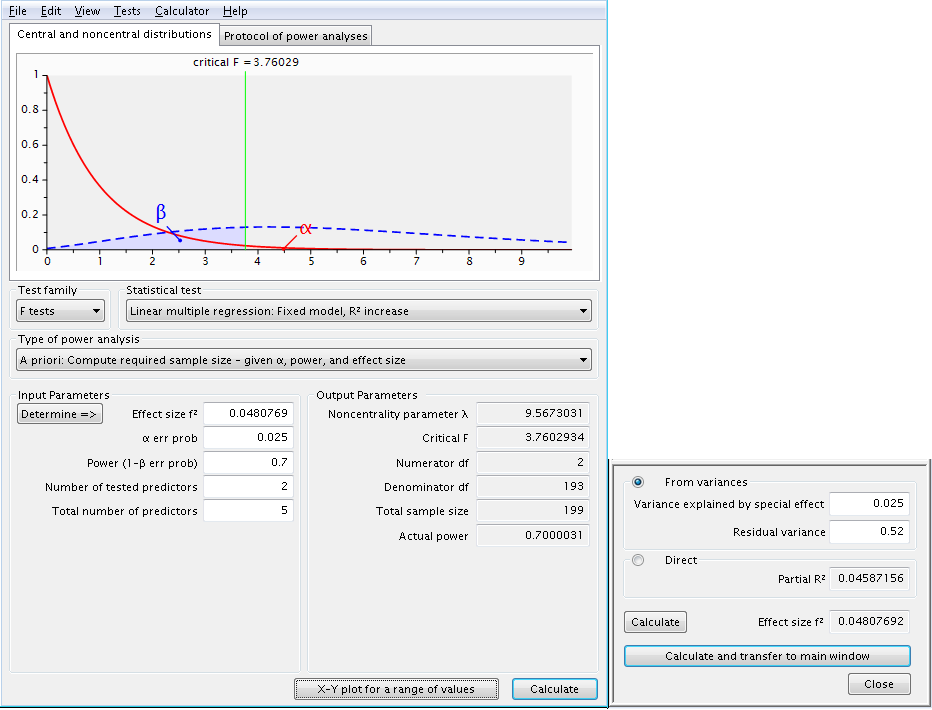Open the Tests menu

126,11
